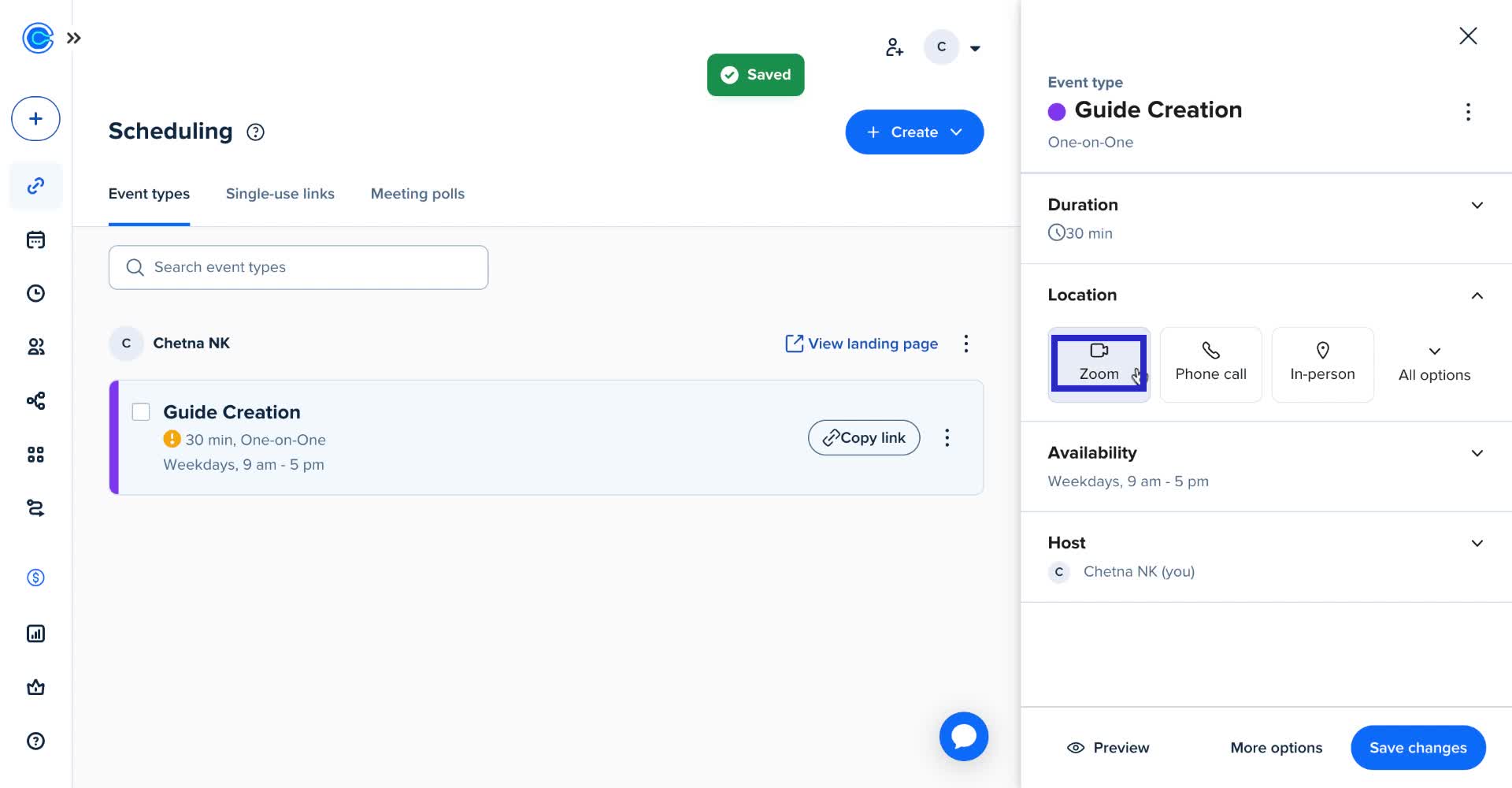The width and height of the screenshot is (1512, 788).
Task: Open the Analytics chart icon
Action: click(x=35, y=634)
